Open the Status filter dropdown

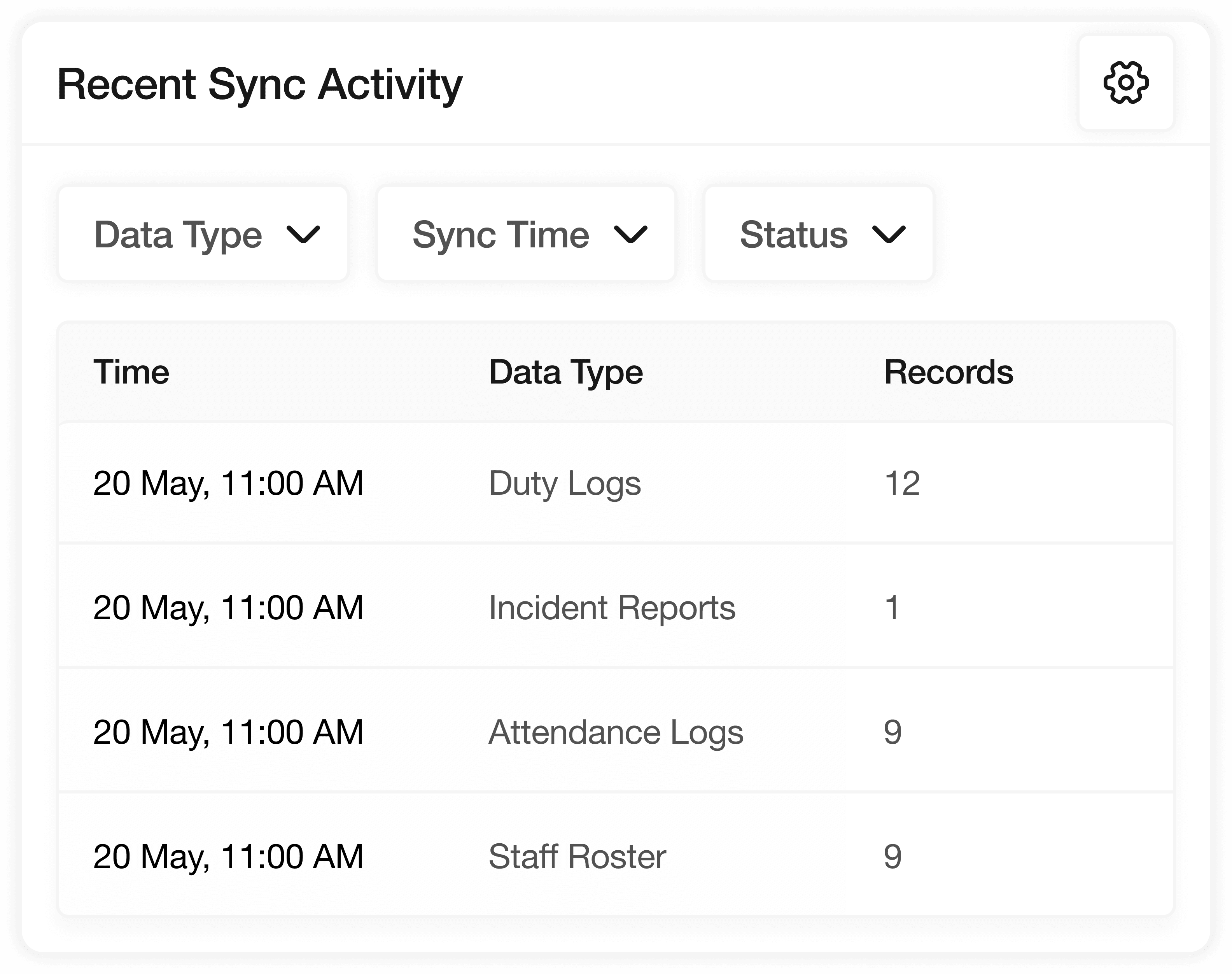pyautogui.click(x=818, y=234)
